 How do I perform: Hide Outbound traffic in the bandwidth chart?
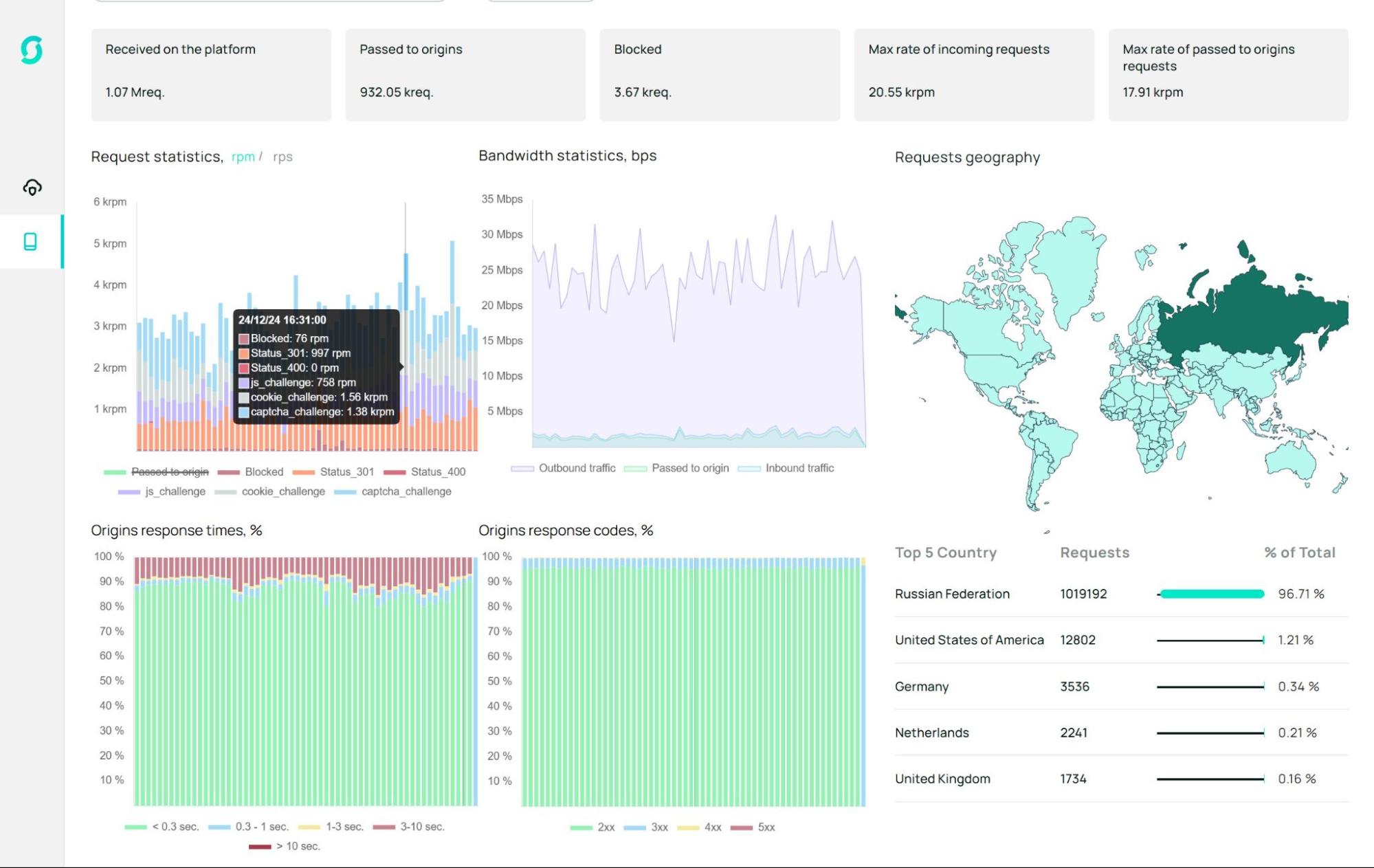[576, 468]
